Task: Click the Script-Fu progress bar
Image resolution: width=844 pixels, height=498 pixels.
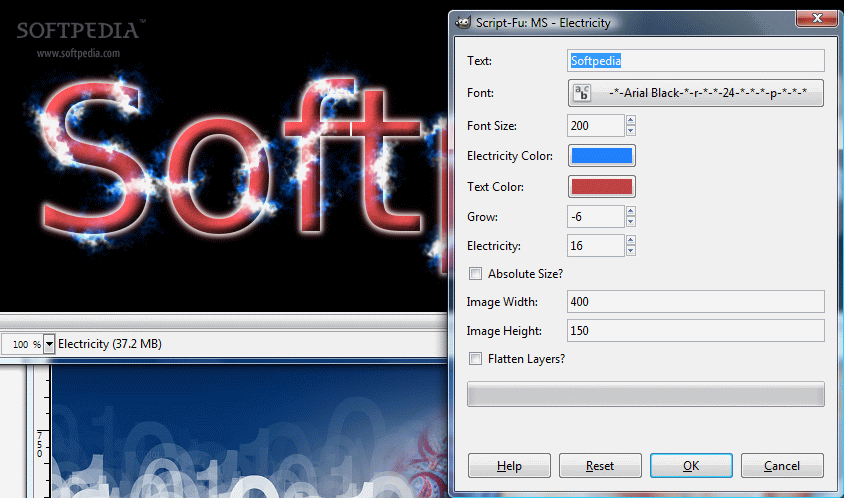Action: click(645, 394)
